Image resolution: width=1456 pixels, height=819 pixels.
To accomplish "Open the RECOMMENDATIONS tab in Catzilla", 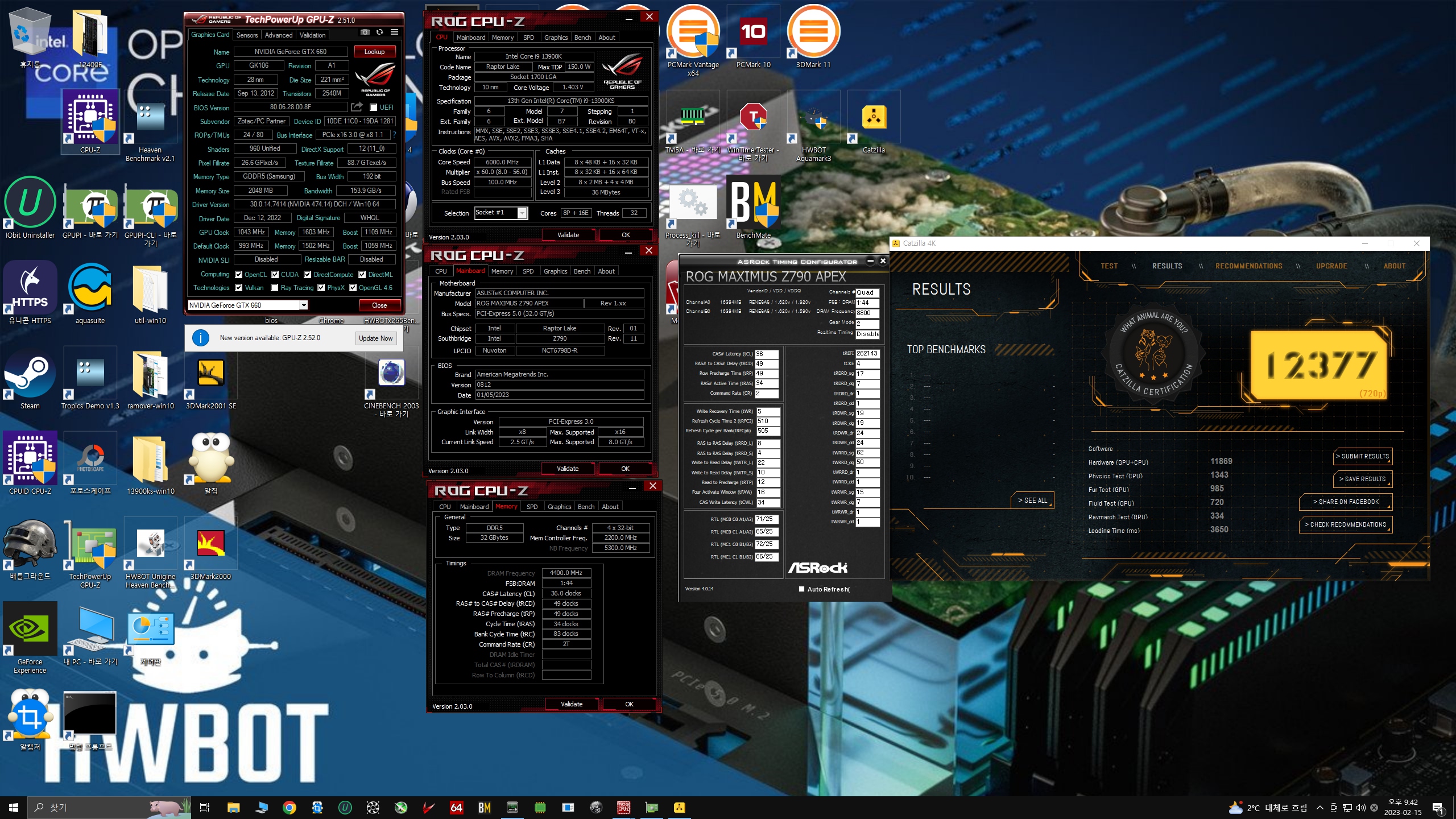I will 1249,266.
